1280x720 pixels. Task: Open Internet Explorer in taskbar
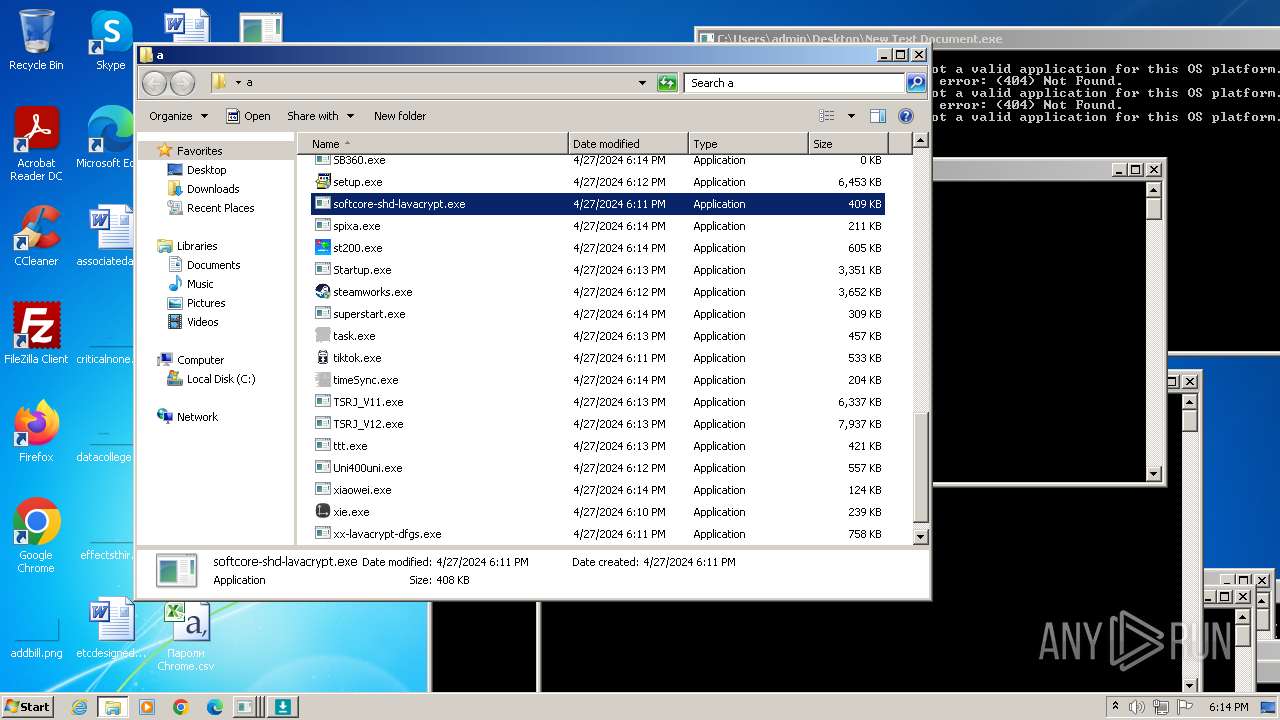79,707
